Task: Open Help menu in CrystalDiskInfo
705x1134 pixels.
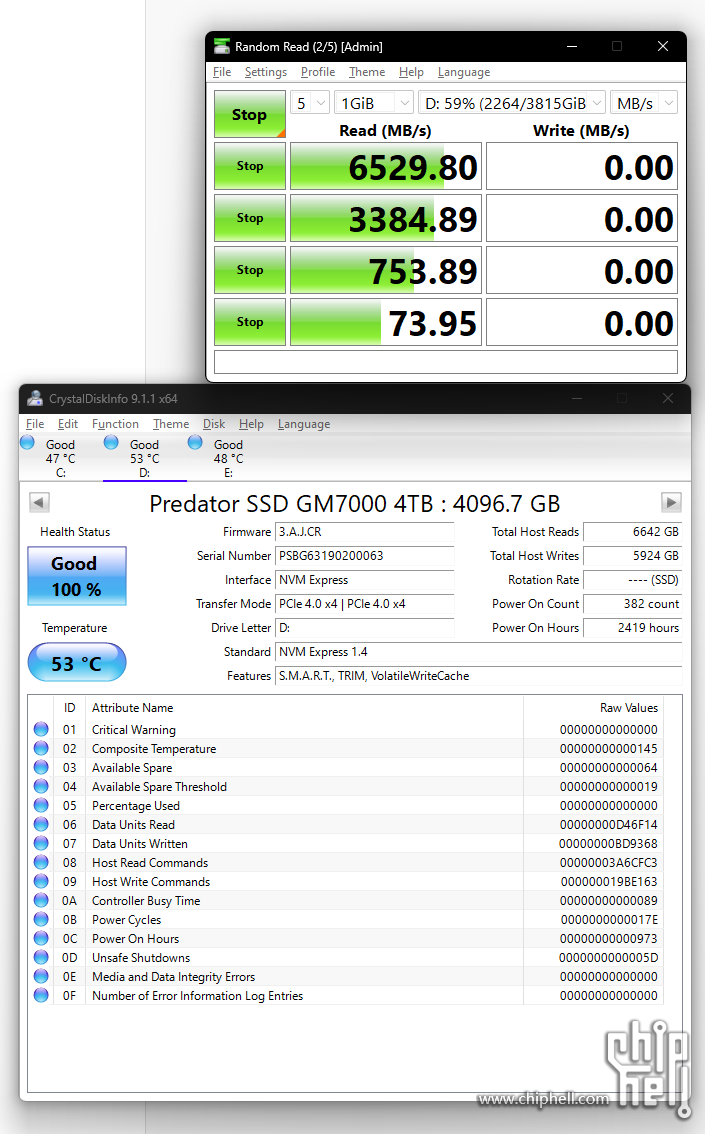Action: coord(251,424)
